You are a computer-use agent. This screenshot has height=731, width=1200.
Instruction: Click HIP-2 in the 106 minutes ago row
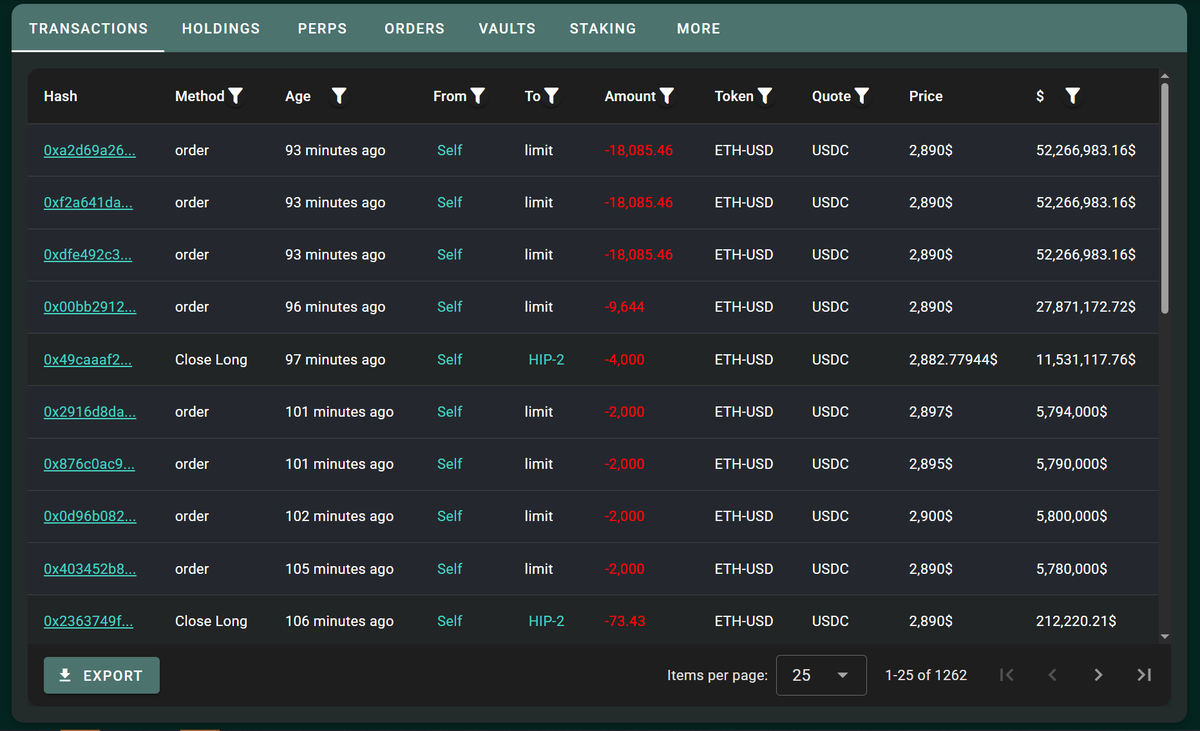coord(546,621)
